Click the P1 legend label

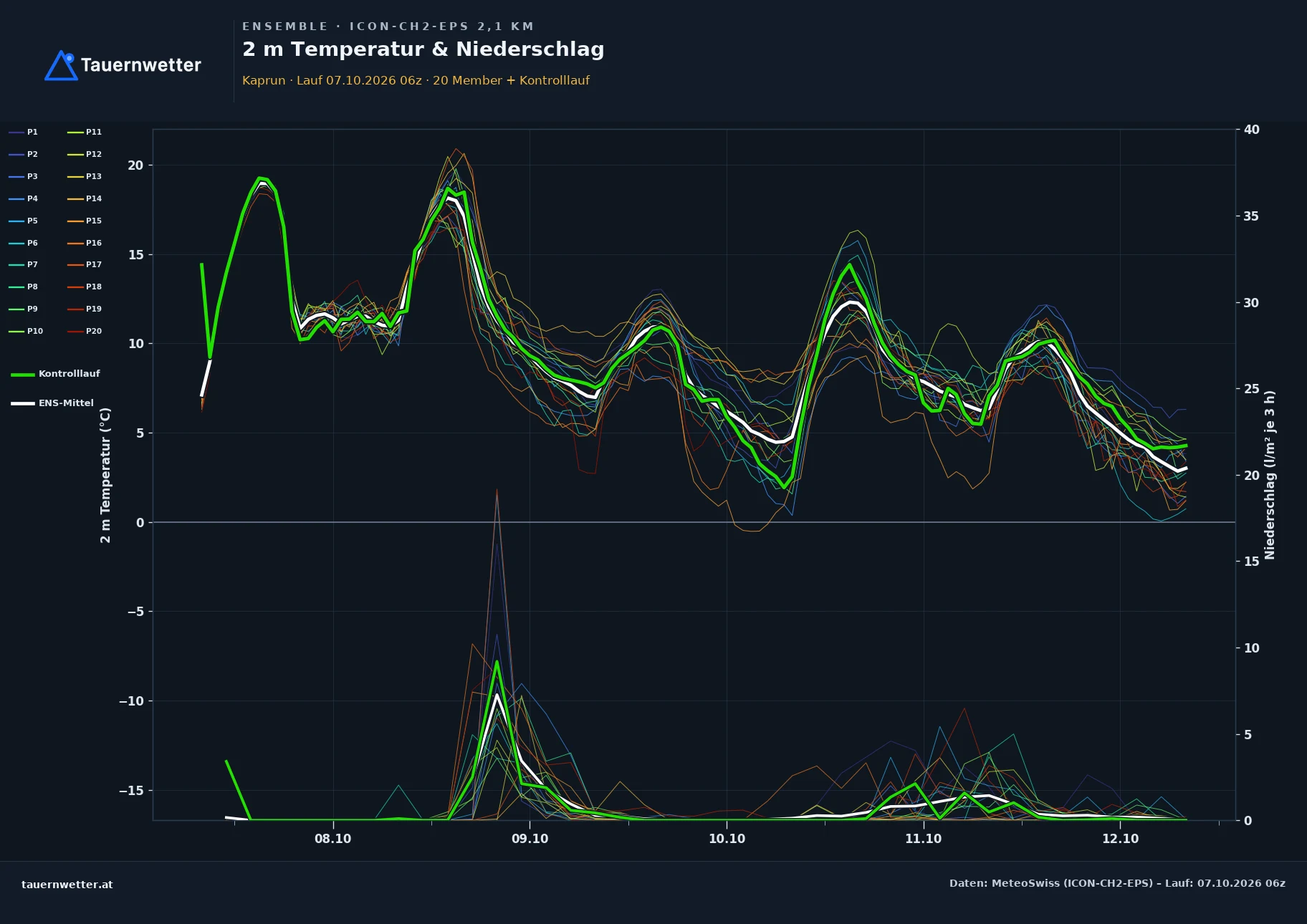click(32, 133)
